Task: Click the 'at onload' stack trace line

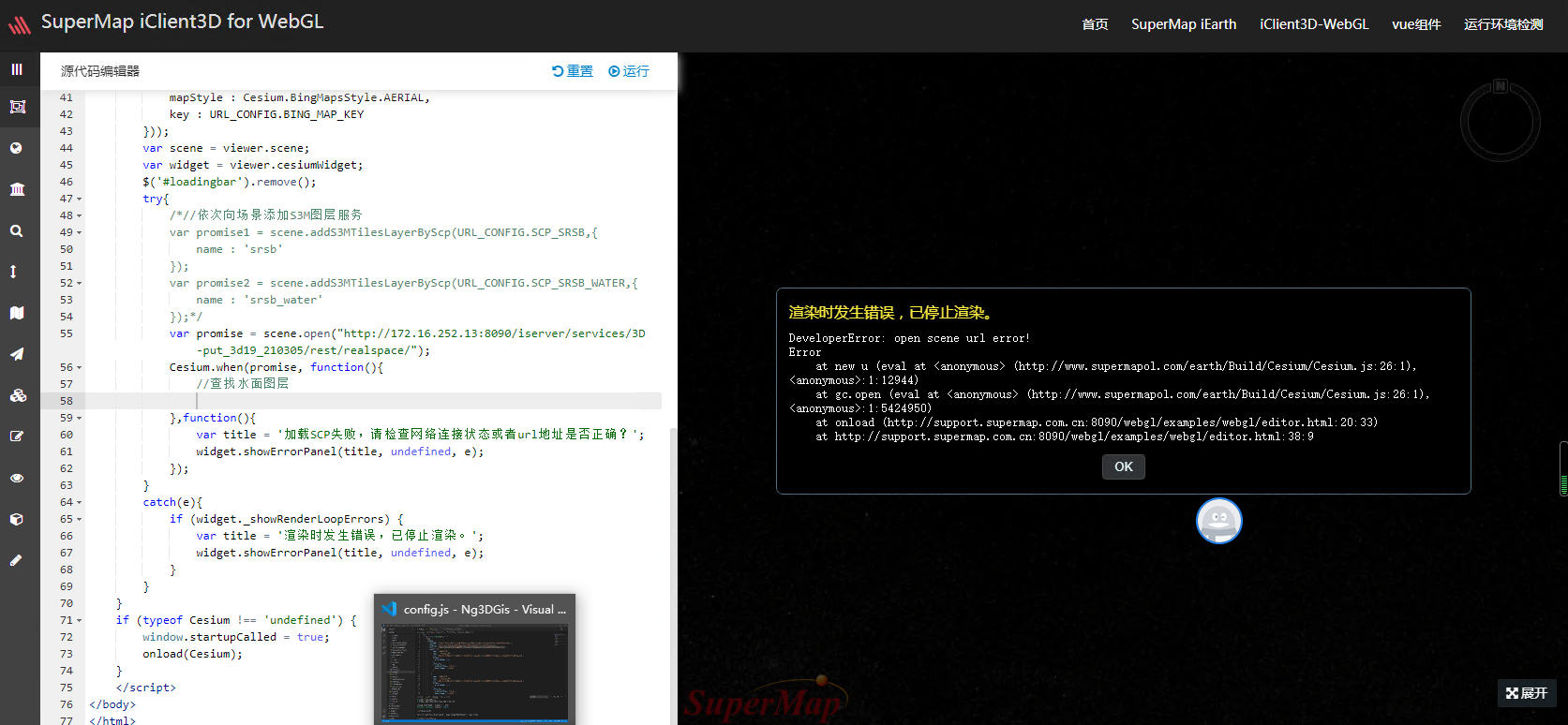Action: pos(1097,422)
